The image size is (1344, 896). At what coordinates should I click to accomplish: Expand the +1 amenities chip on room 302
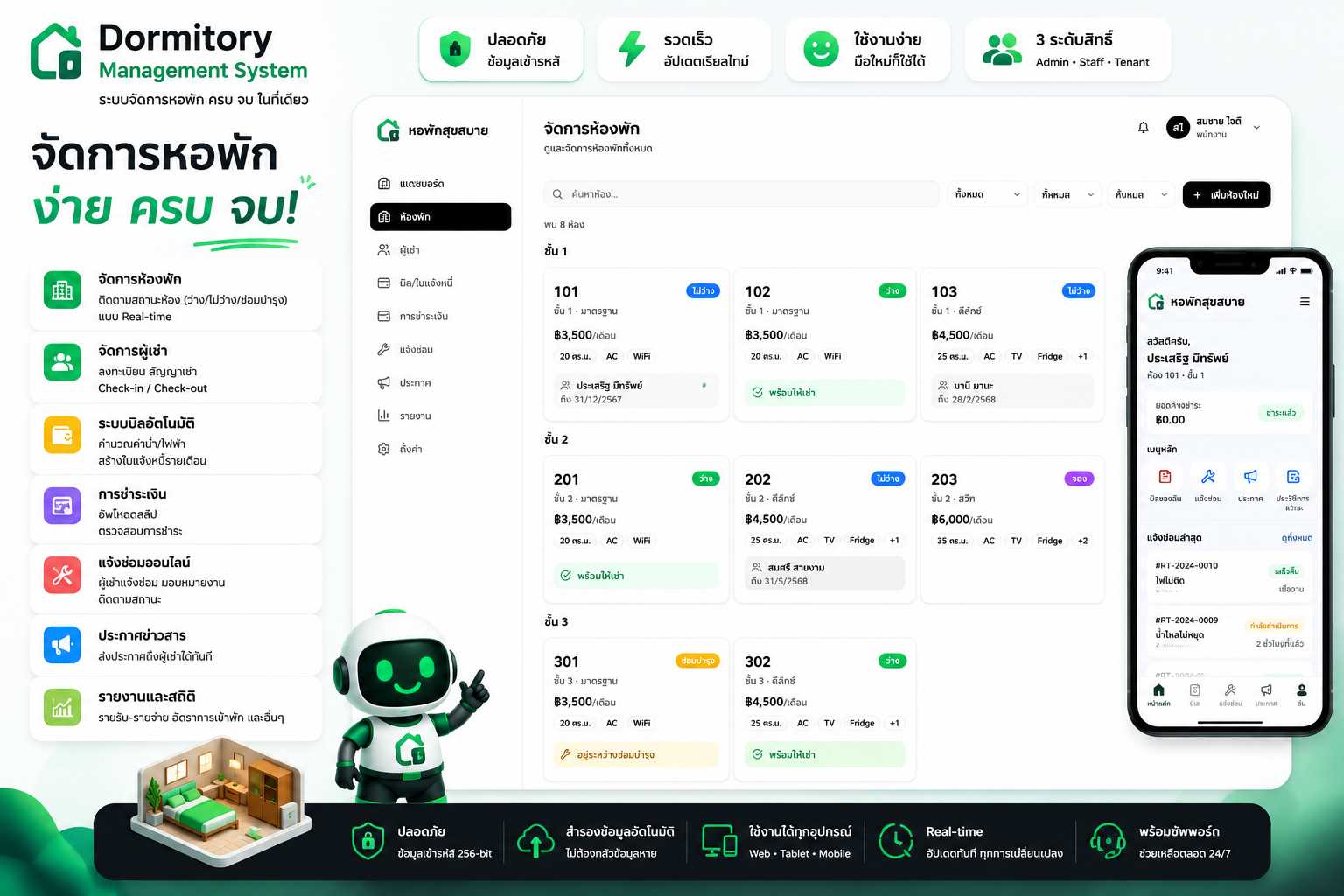tap(894, 723)
